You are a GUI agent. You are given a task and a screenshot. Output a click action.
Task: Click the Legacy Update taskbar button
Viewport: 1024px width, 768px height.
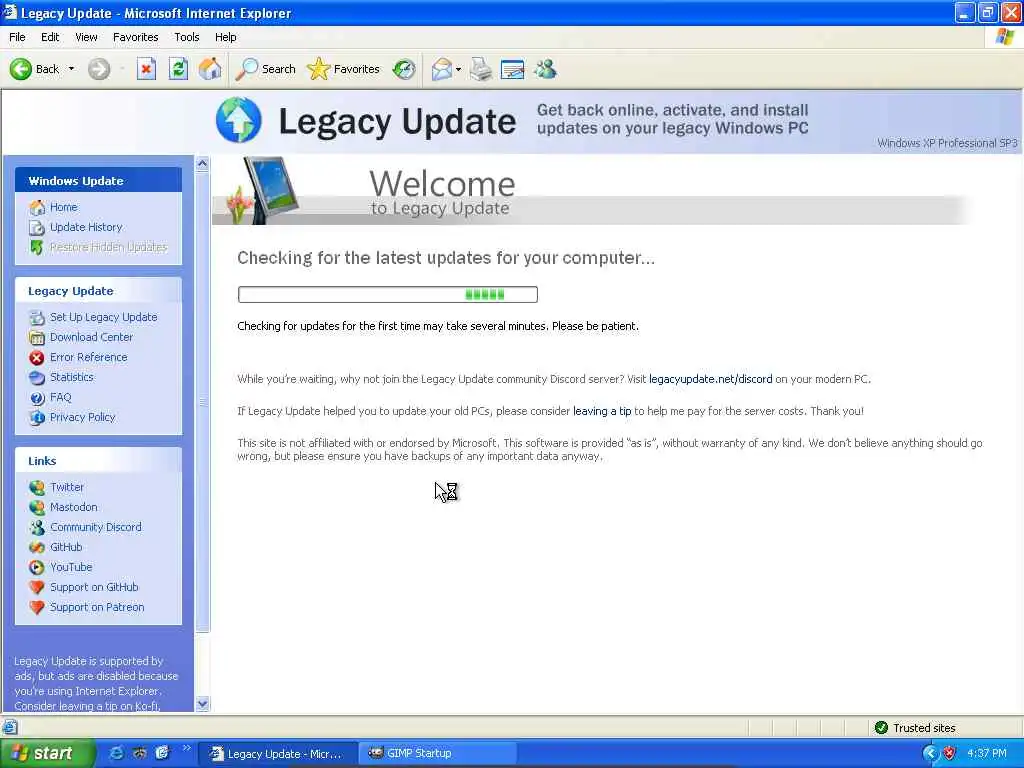[x=280, y=753]
